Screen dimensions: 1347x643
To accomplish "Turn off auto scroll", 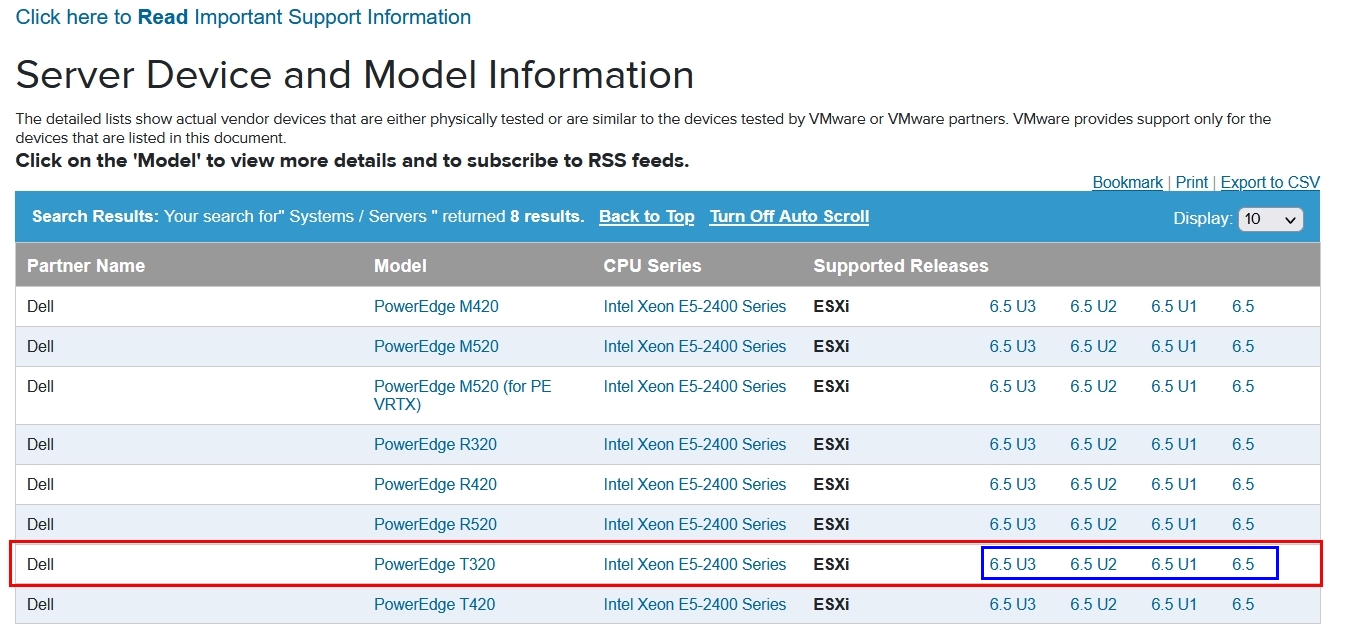I will point(789,216).
